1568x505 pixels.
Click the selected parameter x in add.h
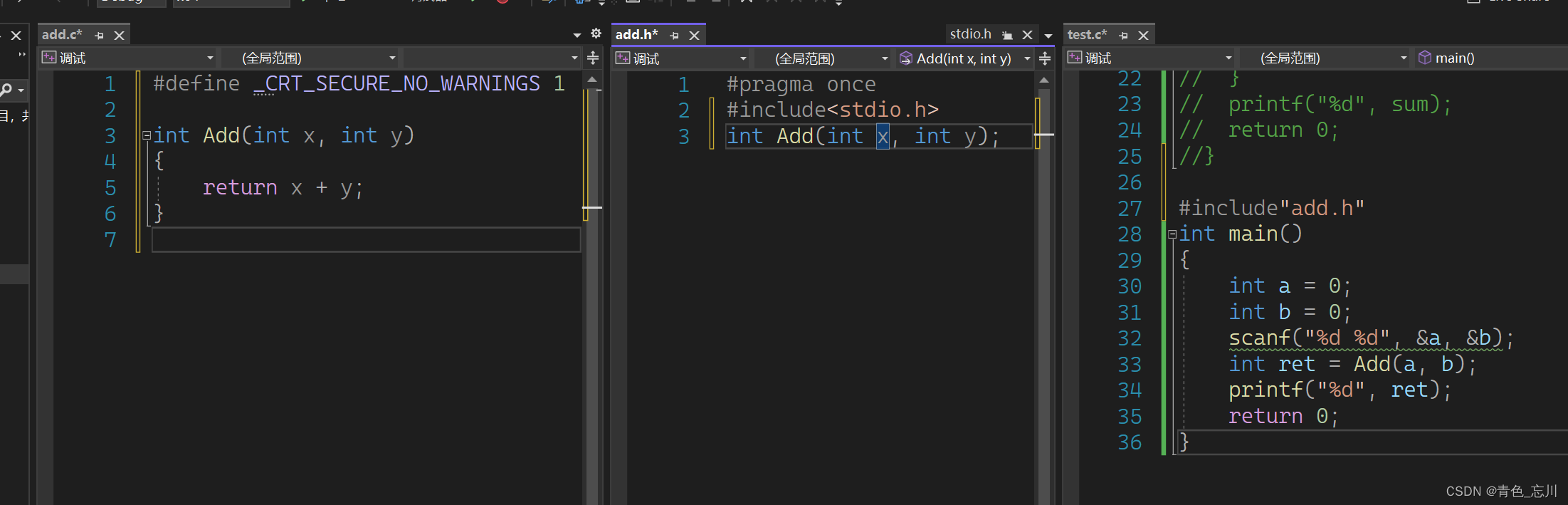(x=883, y=136)
